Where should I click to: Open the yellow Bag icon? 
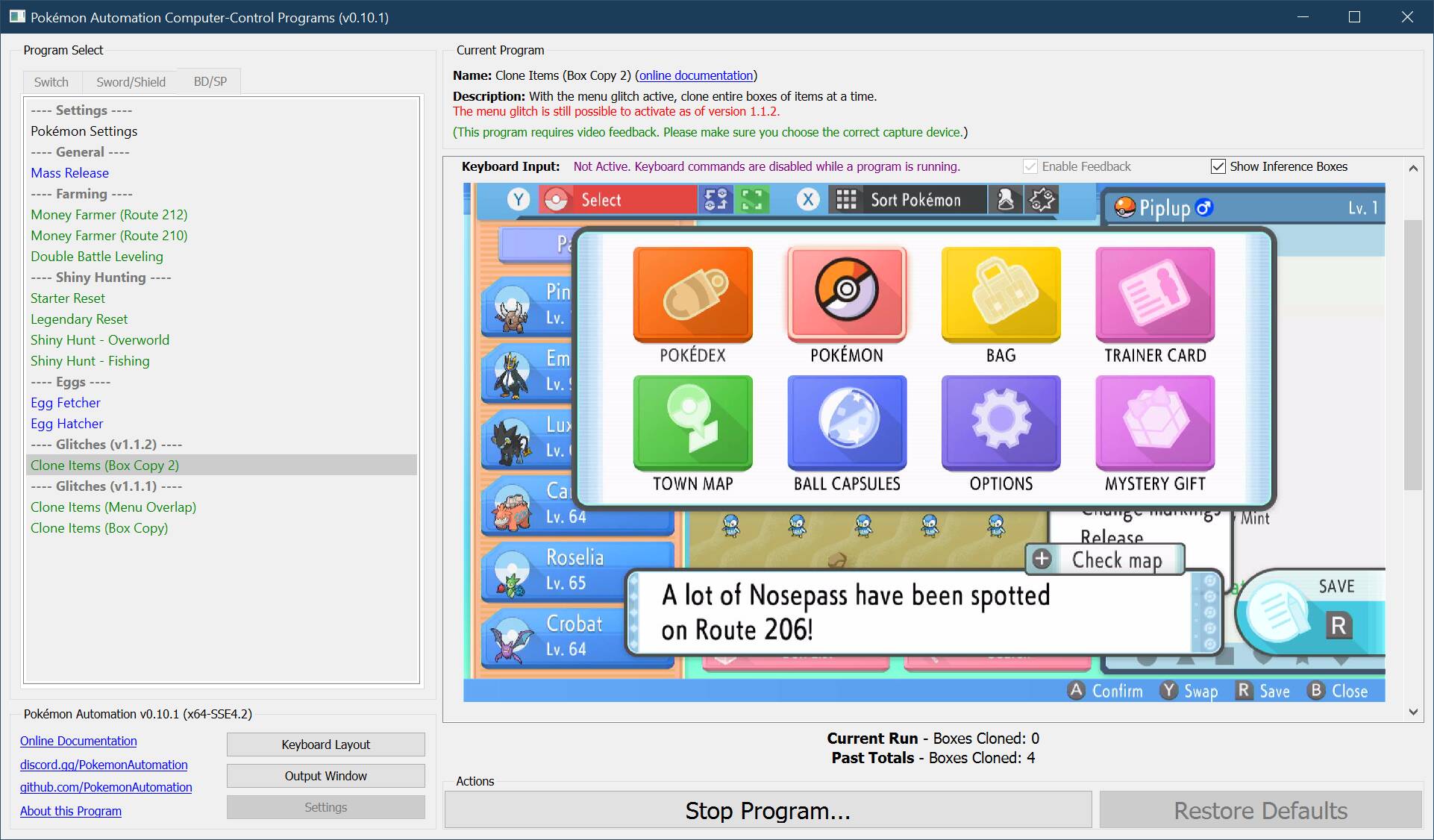coord(1001,294)
